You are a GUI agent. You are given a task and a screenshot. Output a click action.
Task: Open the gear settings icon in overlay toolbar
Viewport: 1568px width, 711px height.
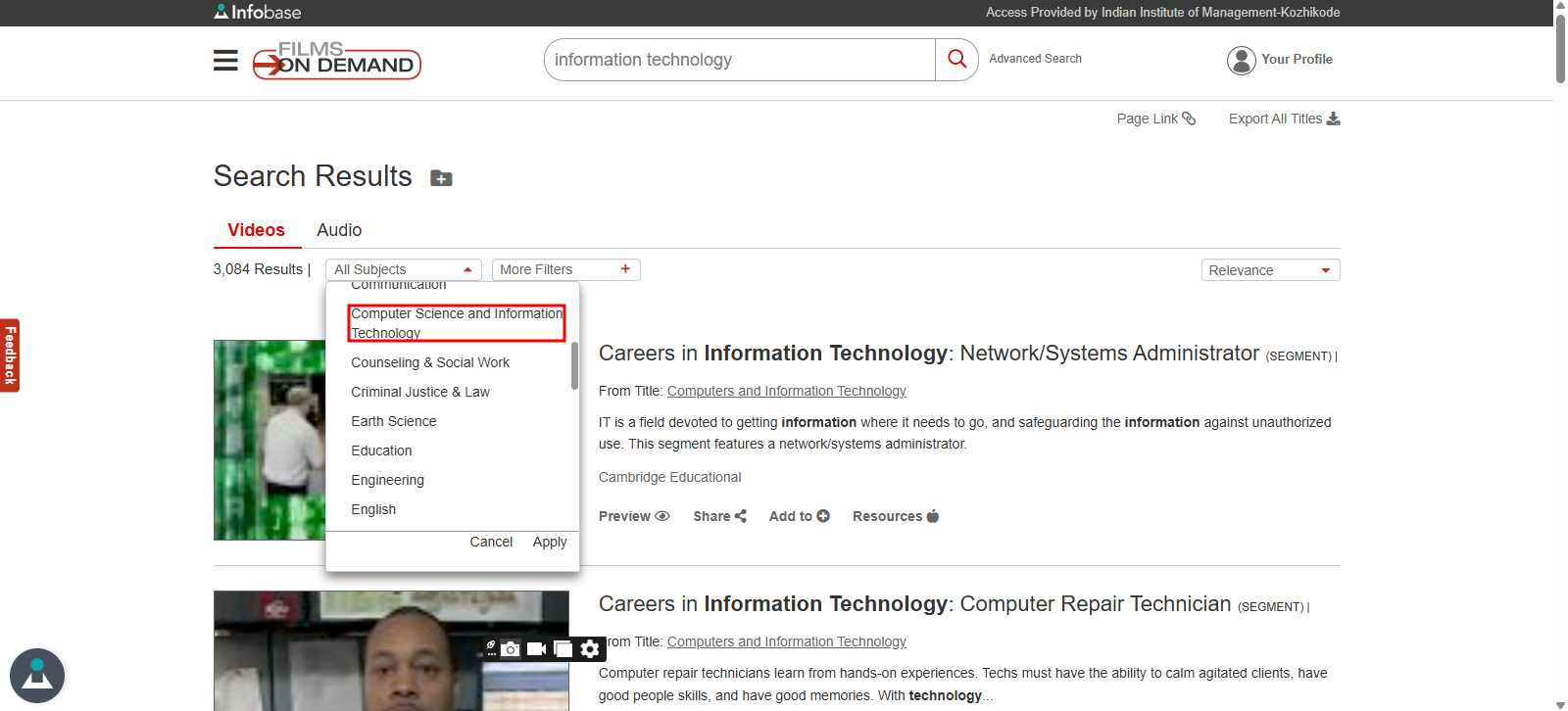click(590, 649)
